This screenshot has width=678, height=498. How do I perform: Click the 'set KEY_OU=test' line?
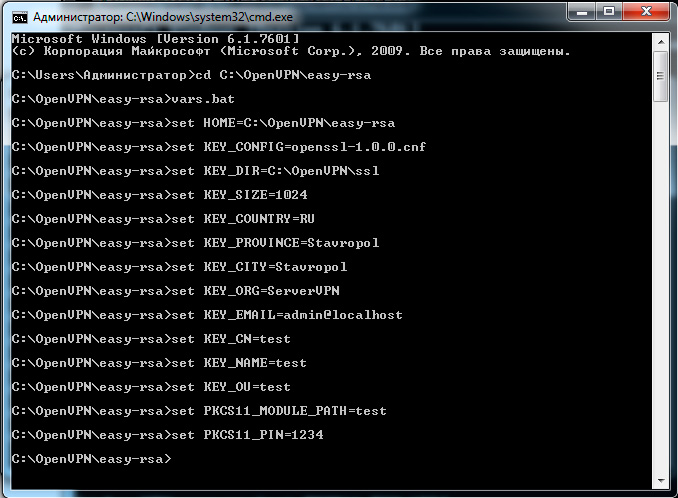tap(151, 387)
